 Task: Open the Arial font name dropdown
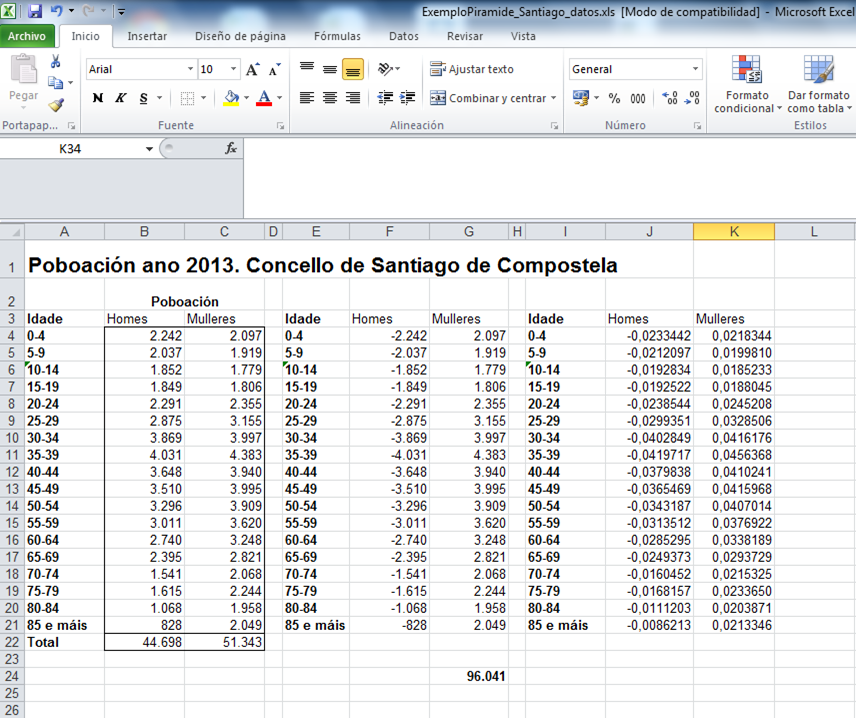191,69
